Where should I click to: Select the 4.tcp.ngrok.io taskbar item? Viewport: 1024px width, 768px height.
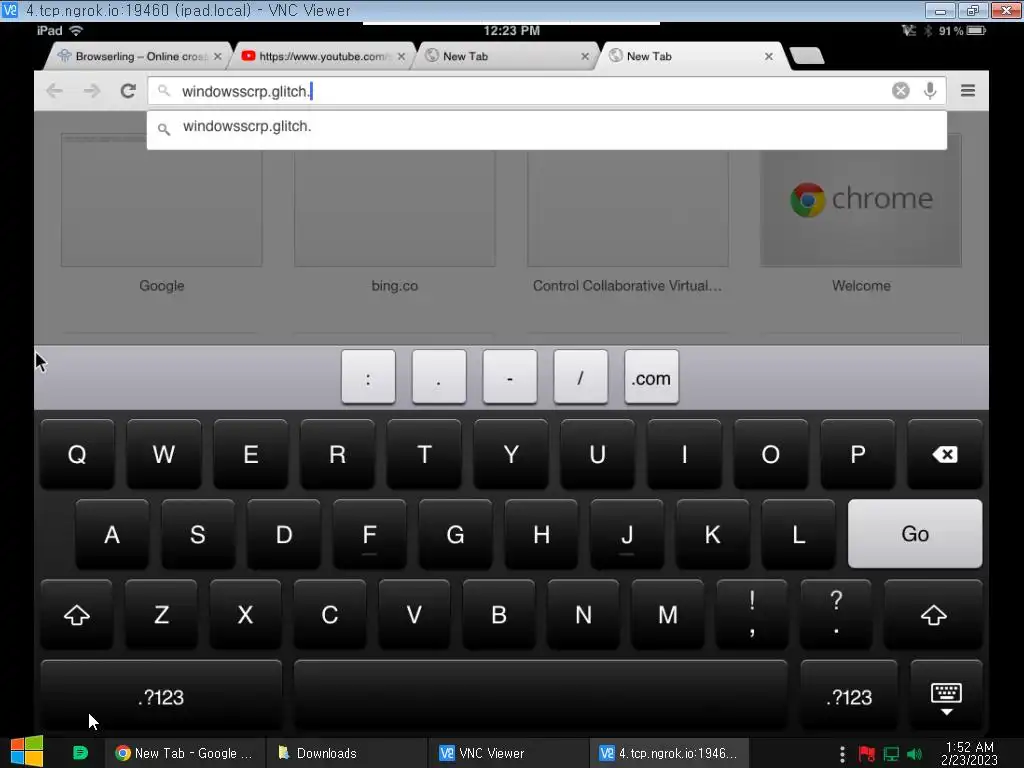click(669, 753)
